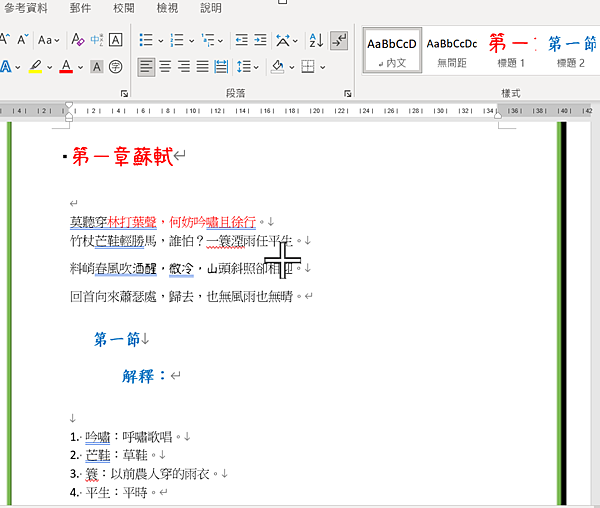This screenshot has width=600, height=508.
Task: Expand the shading color dropdown arrow
Action: [292, 68]
